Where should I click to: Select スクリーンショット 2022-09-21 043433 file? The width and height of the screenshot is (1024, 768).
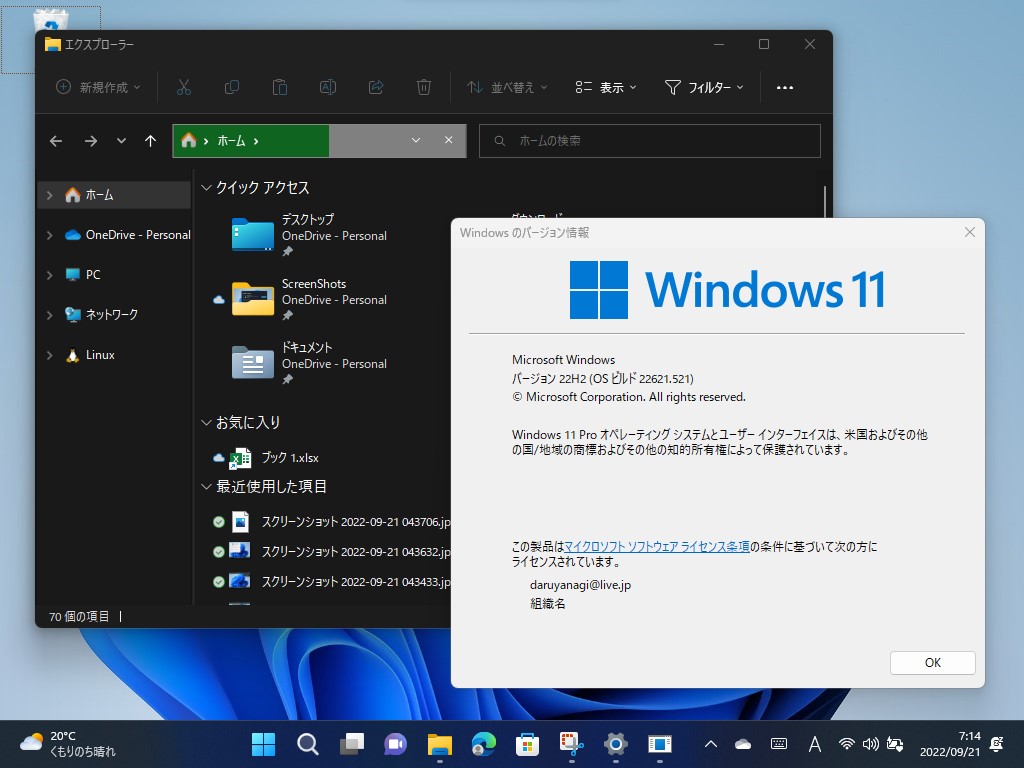tap(330, 582)
